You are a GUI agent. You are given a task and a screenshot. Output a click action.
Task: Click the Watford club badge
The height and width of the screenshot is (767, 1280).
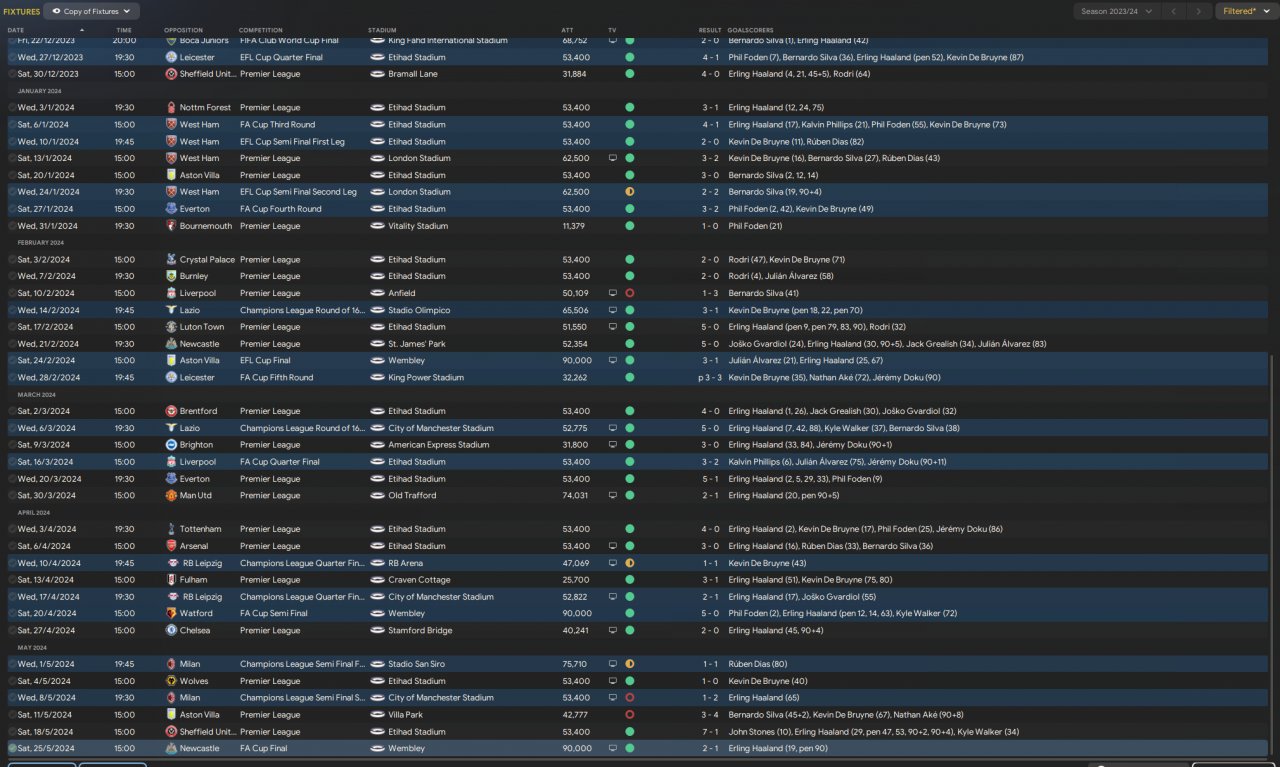click(172, 613)
